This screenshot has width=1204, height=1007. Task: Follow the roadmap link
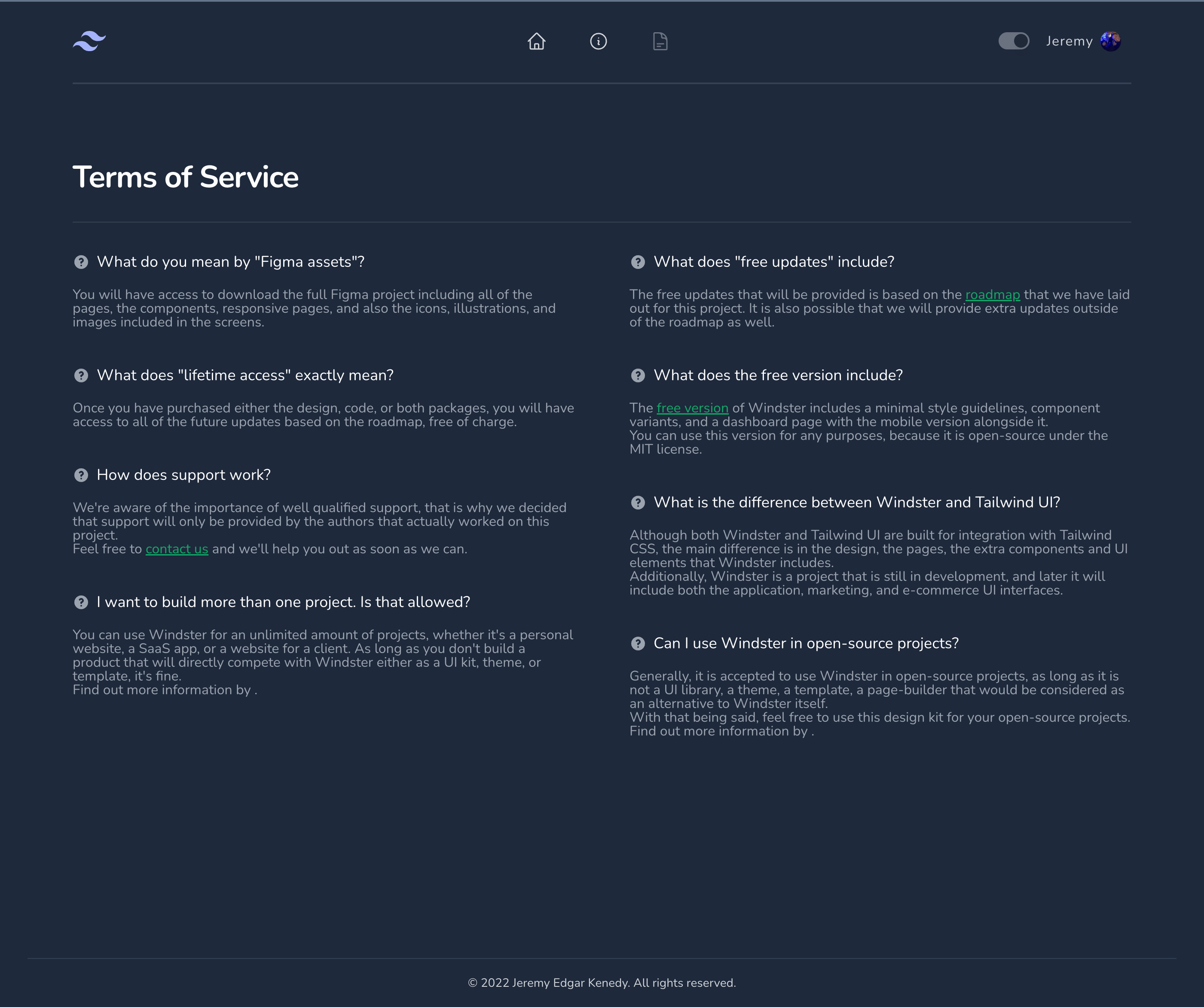pyautogui.click(x=993, y=295)
